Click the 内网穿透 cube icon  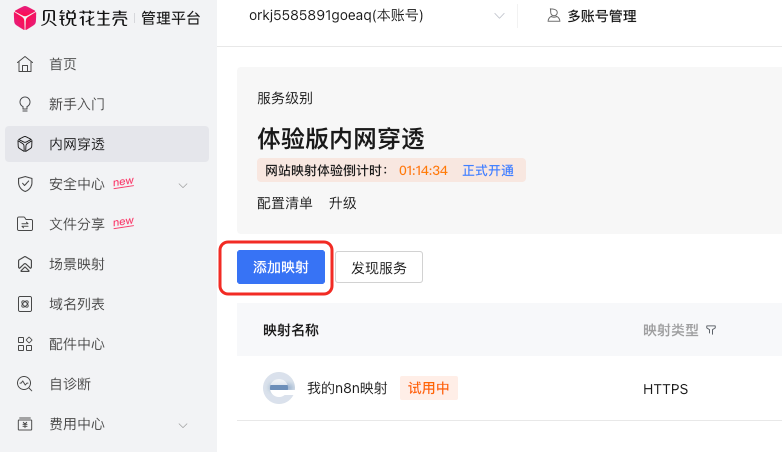coord(25,144)
